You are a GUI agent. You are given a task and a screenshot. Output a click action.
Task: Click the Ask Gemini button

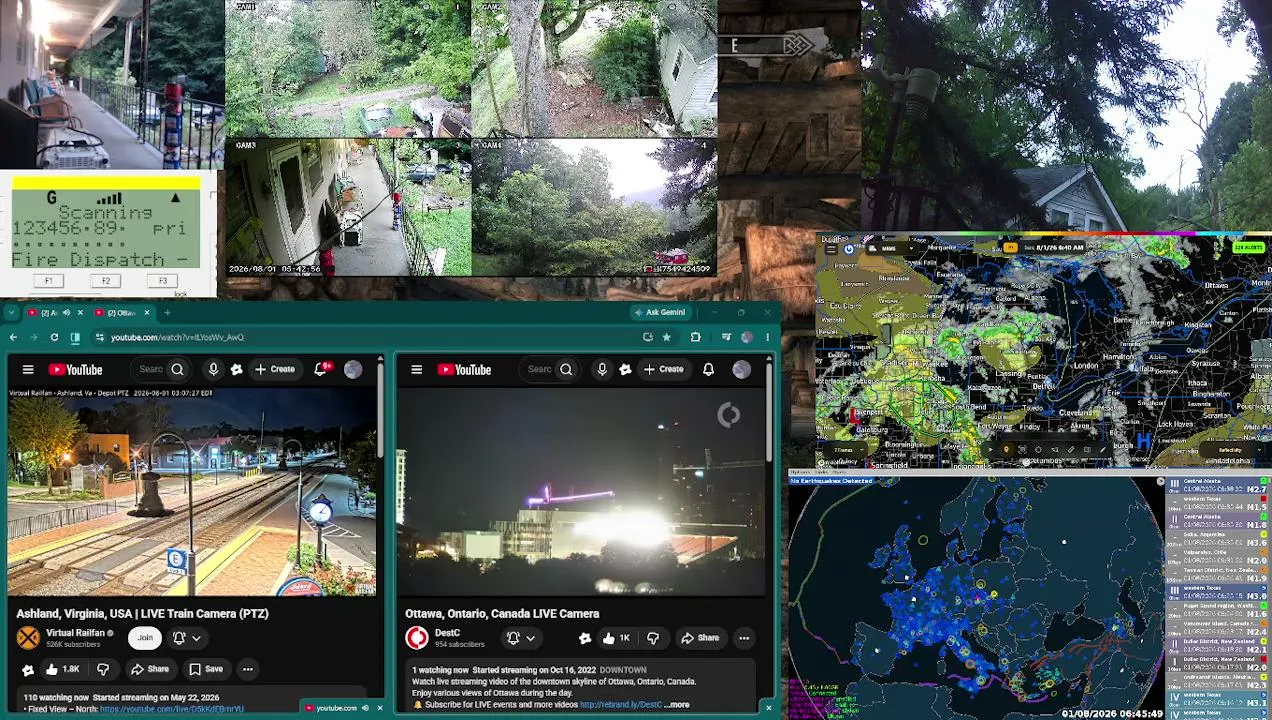click(x=659, y=312)
